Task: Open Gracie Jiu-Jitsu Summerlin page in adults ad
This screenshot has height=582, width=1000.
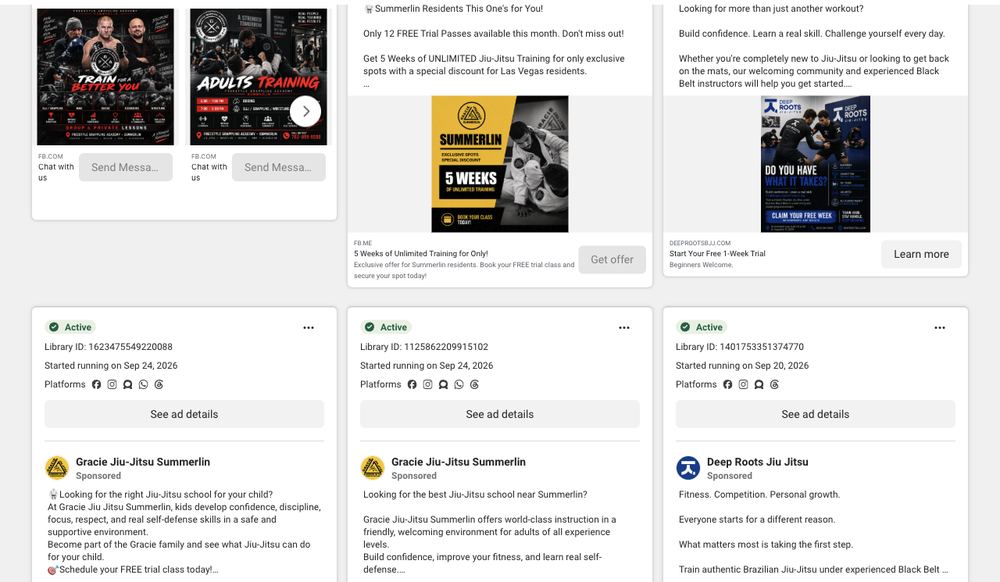Action: pos(459,462)
